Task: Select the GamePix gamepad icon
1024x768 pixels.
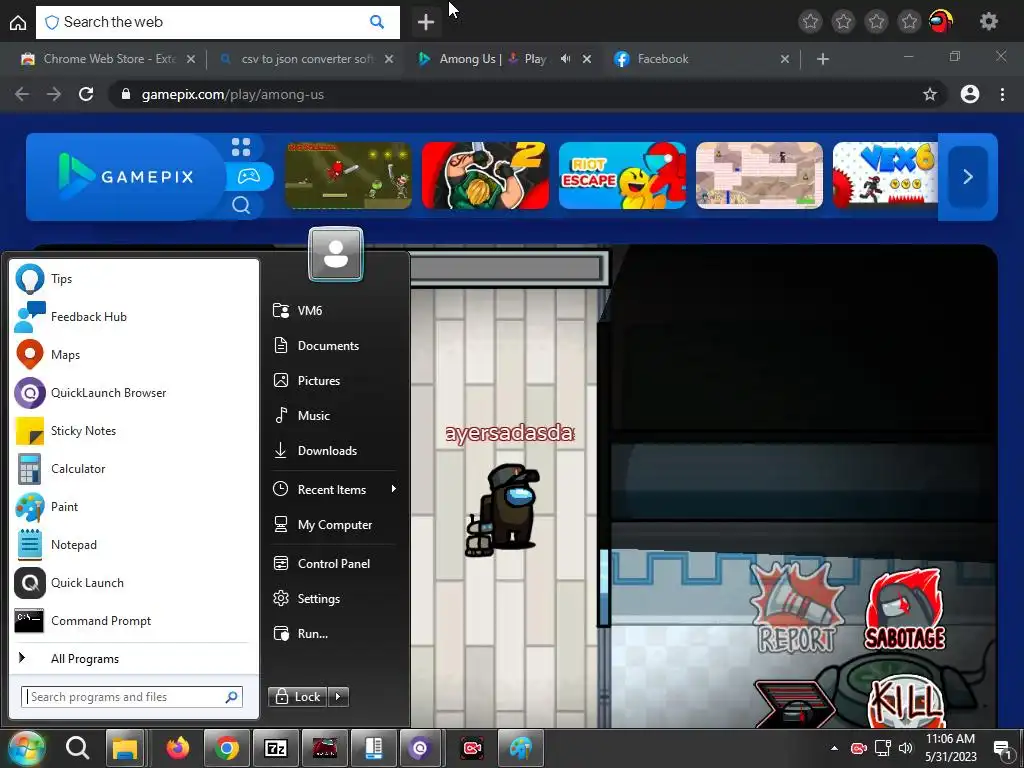Action: [248, 176]
